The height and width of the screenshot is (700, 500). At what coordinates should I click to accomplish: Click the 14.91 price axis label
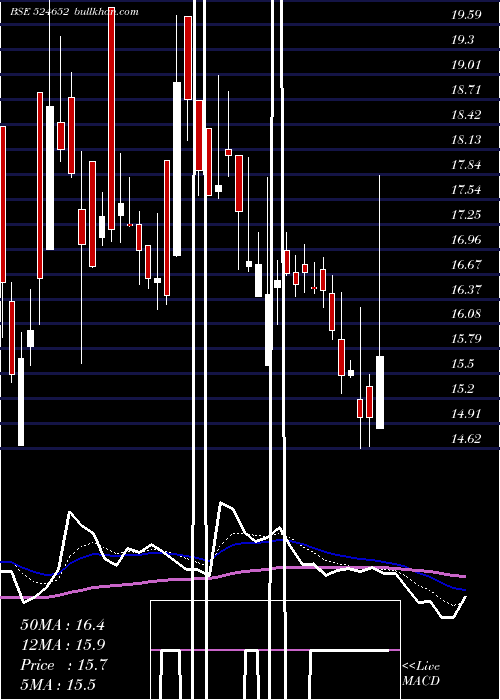point(466,413)
